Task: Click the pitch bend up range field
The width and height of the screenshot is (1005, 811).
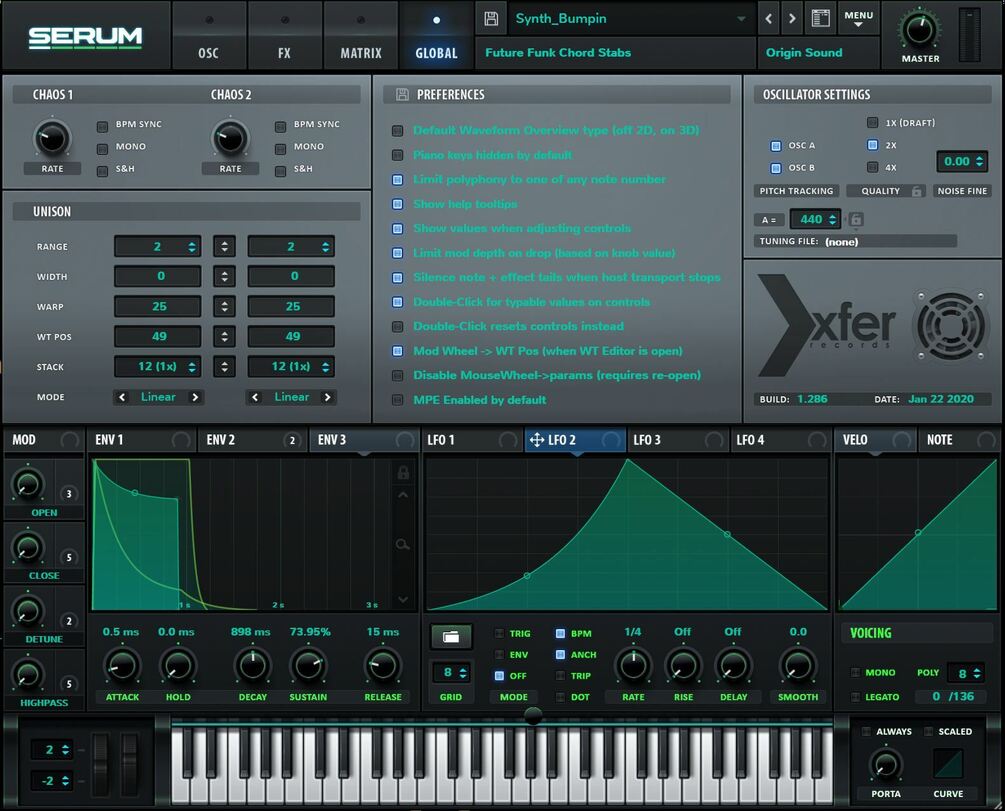Action: 53,749
